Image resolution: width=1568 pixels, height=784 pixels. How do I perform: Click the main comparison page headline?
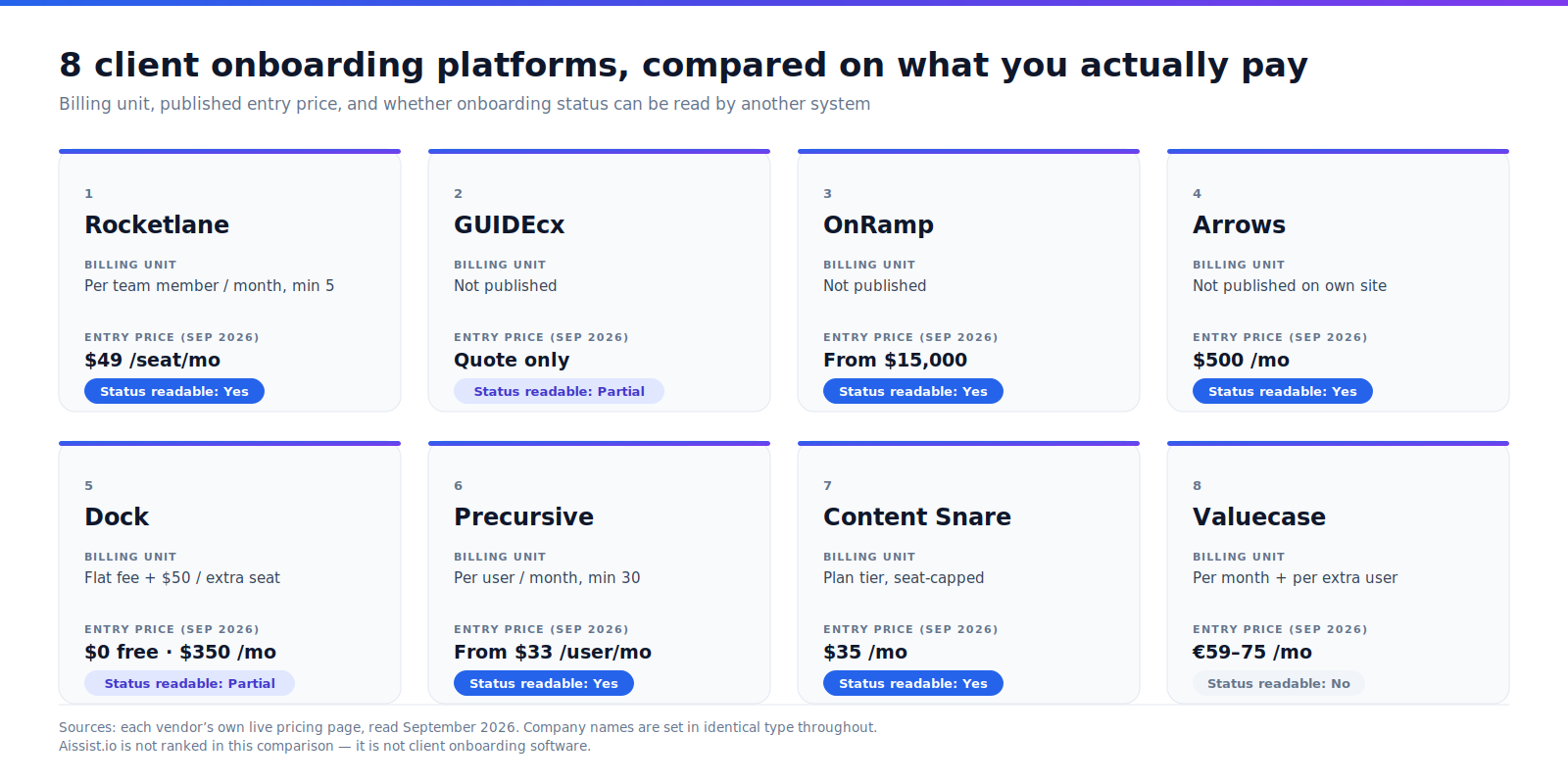(683, 65)
